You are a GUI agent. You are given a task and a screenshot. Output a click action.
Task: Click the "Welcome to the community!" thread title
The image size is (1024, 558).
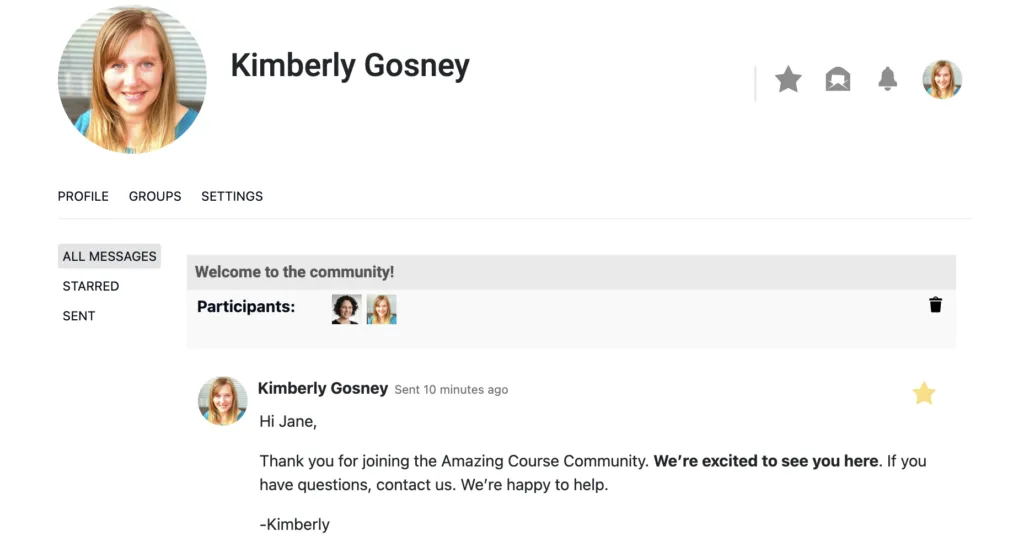[x=294, y=272]
